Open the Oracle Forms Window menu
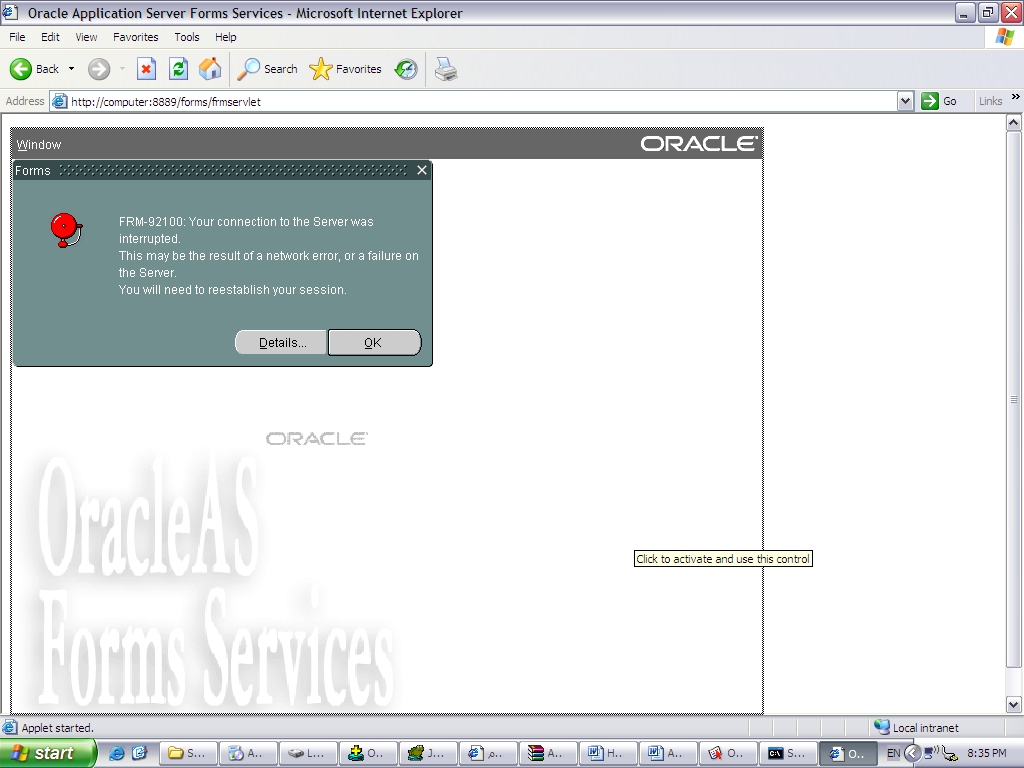This screenshot has width=1024, height=768. pos(39,145)
